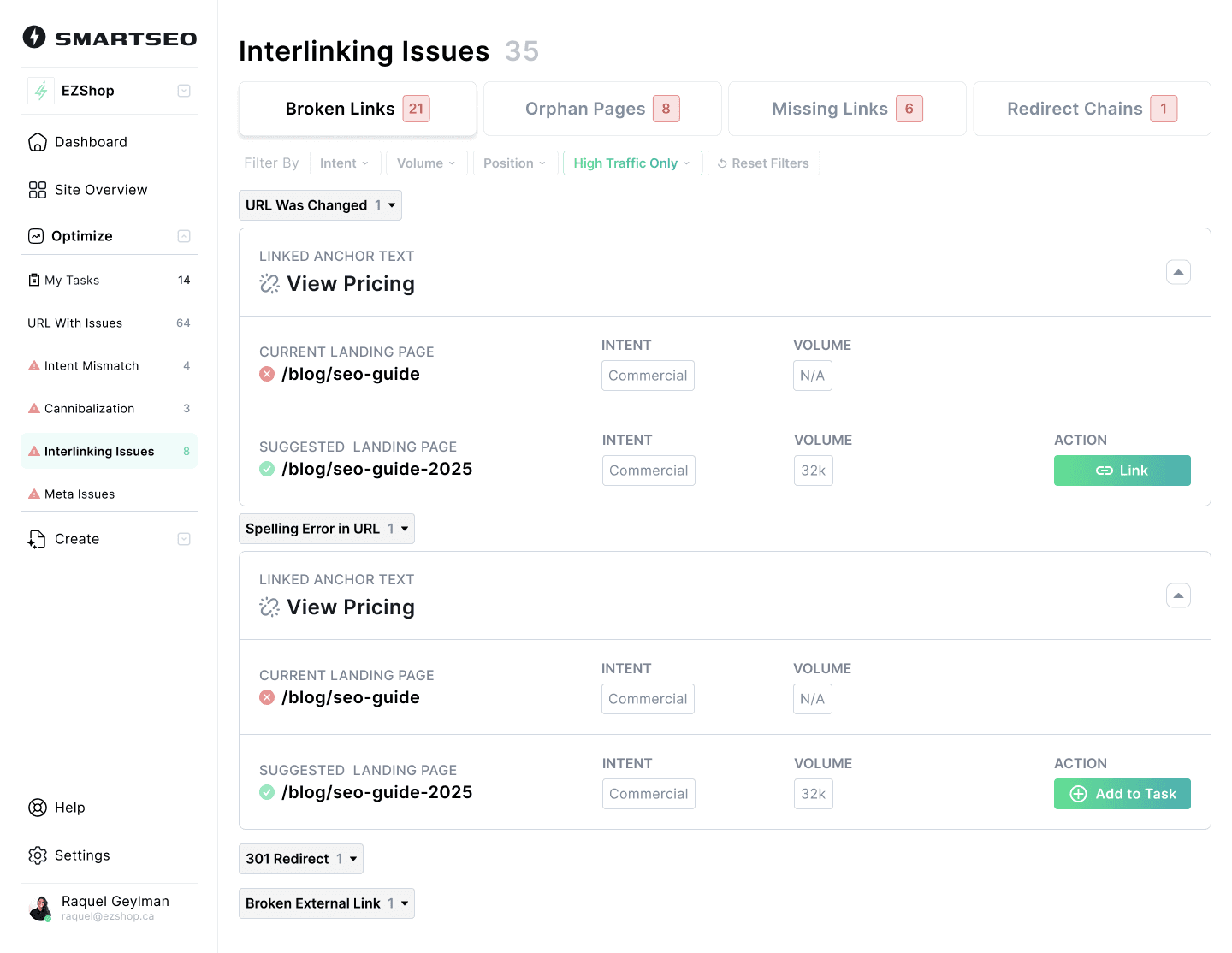
Task: Open the Intent filter dropdown
Action: point(345,163)
